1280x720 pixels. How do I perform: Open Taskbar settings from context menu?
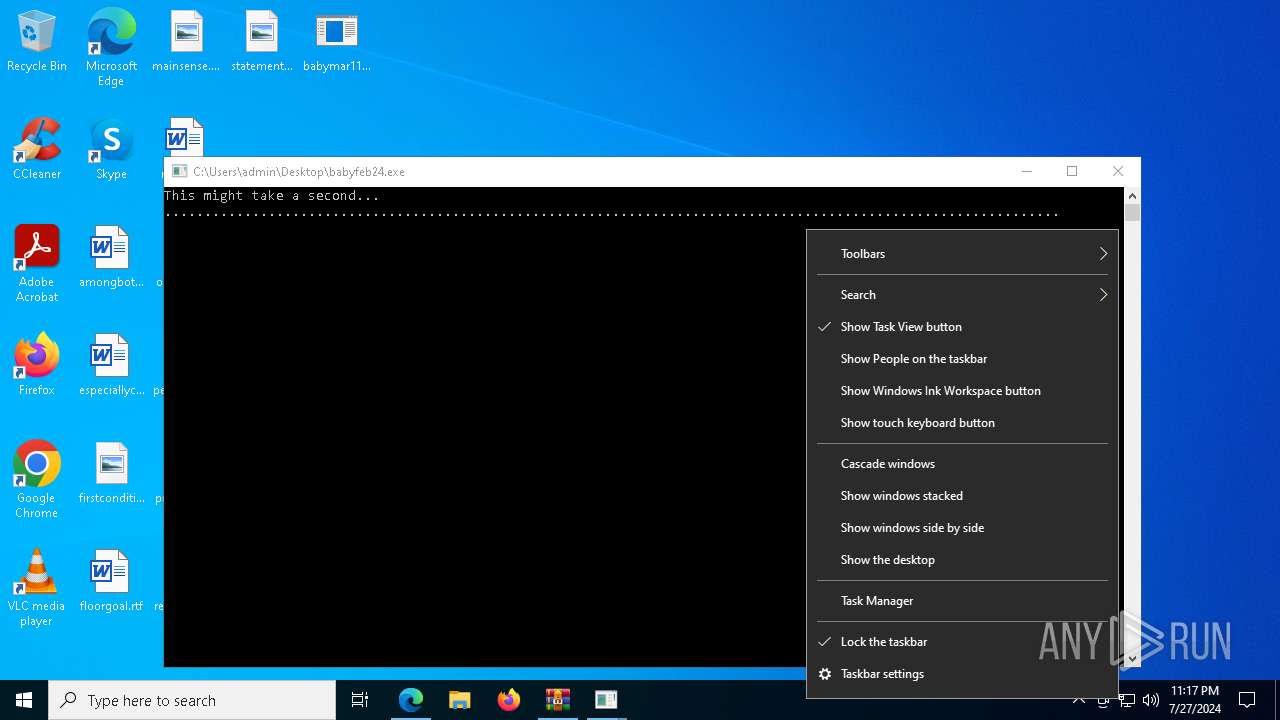pyautogui.click(x=962, y=674)
